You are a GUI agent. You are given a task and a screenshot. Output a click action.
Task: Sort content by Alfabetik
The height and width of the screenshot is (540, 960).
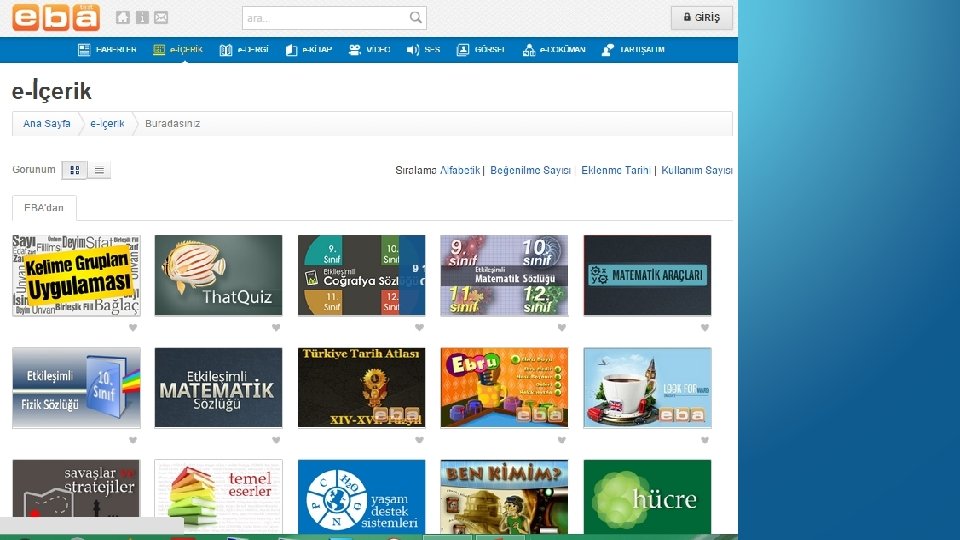460,170
